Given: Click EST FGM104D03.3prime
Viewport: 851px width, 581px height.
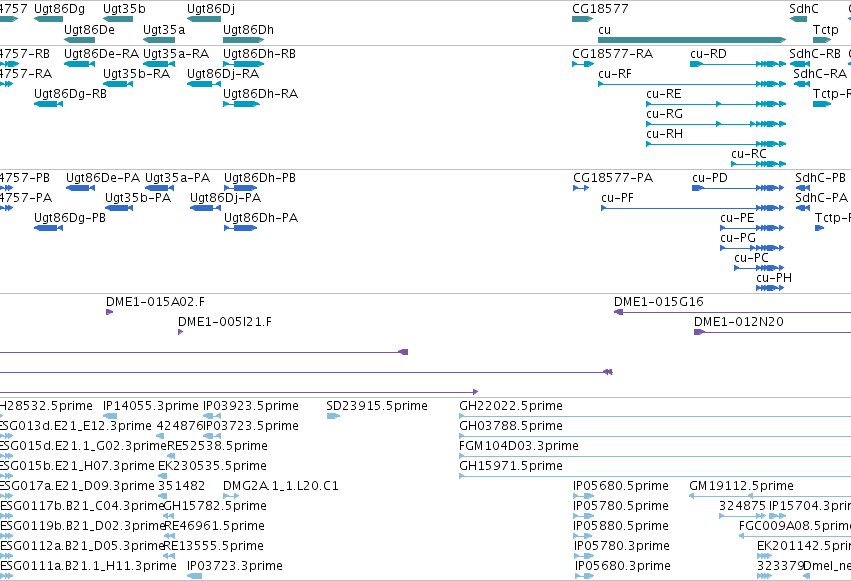Looking at the screenshot, I should [x=655, y=456].
